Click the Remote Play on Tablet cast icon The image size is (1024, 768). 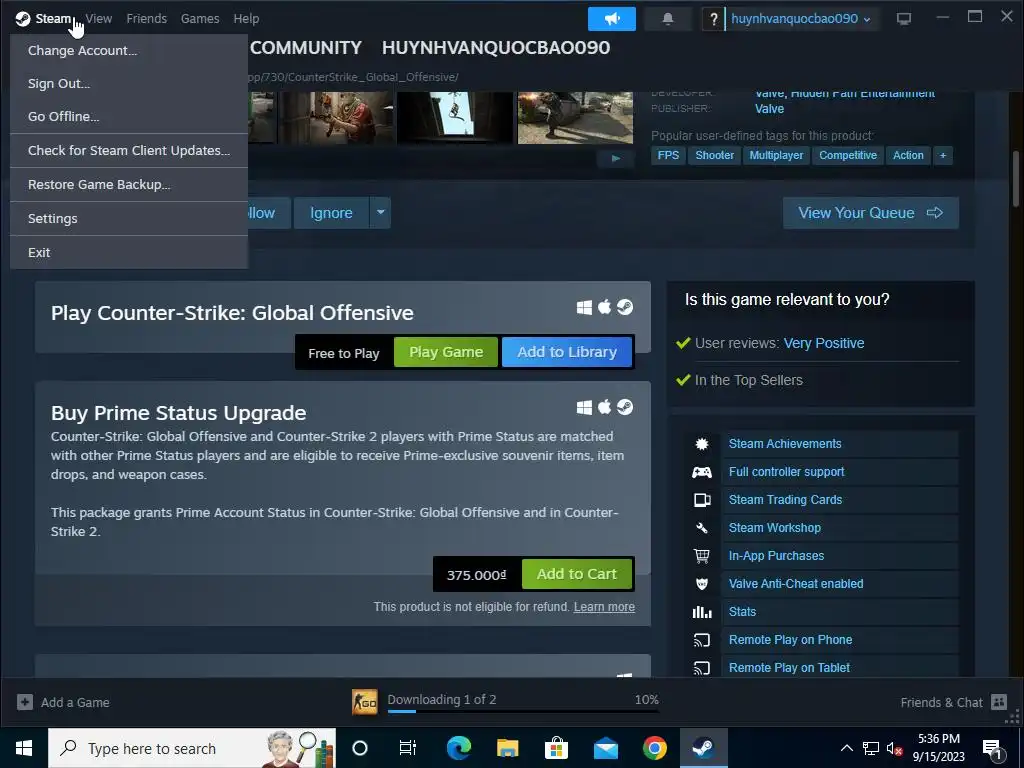(702, 668)
